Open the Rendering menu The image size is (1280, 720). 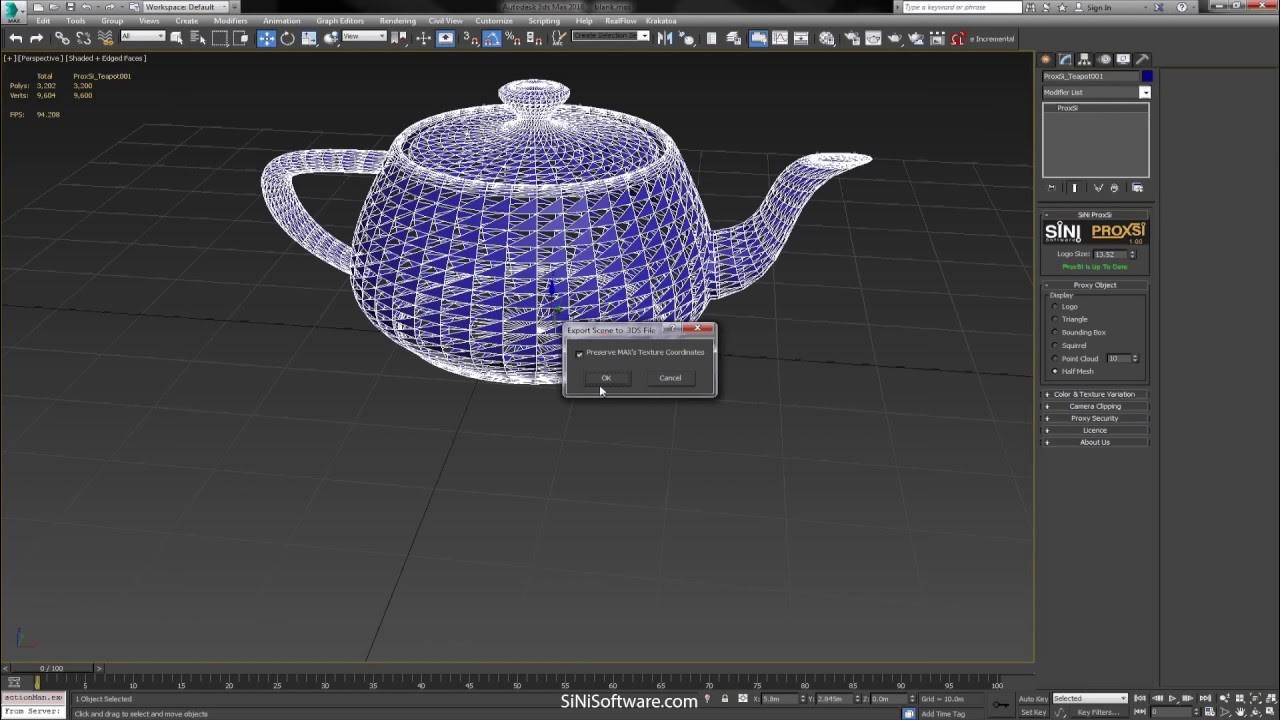coord(397,21)
